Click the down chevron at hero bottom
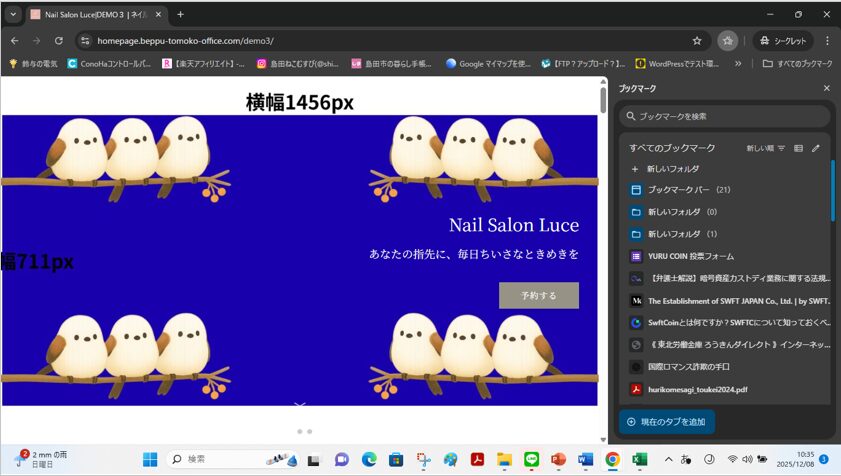The width and height of the screenshot is (841, 476). (300, 404)
